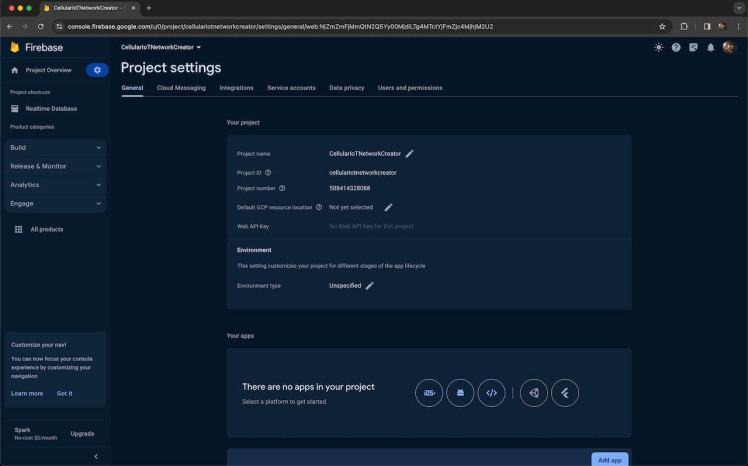Open a new browser tab
748x466 pixels.
(149, 8)
